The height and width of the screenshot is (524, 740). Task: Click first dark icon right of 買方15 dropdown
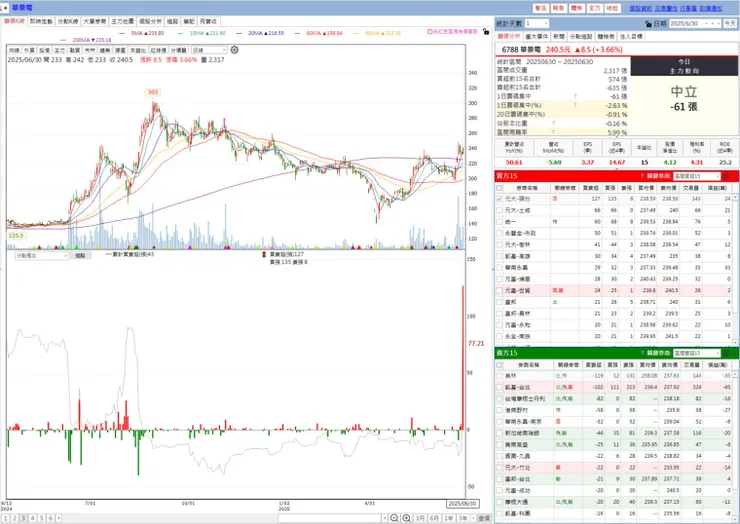tap(726, 176)
